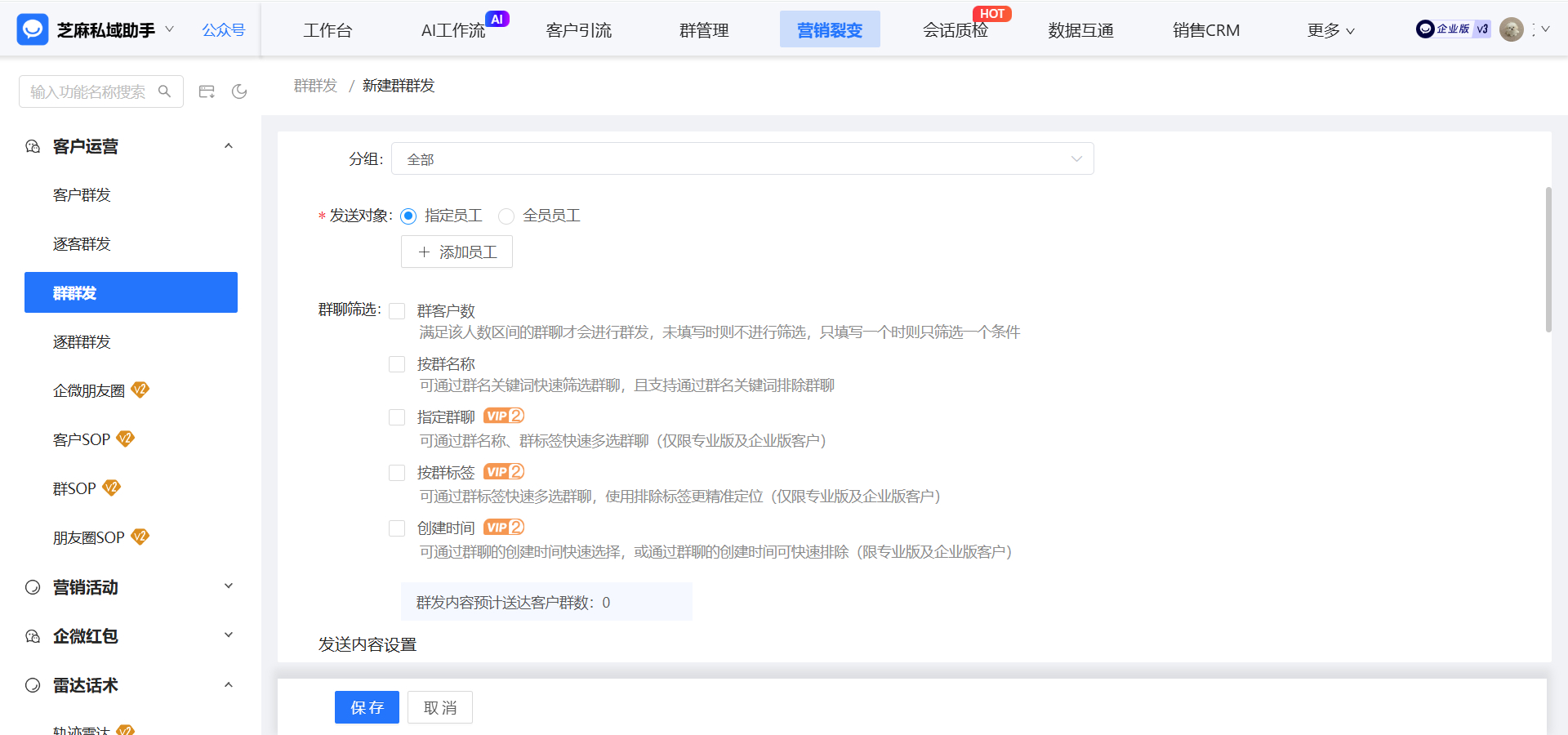The height and width of the screenshot is (735, 1568).
Task: Collapse the 客户运营 sidebar section
Action: 229,145
